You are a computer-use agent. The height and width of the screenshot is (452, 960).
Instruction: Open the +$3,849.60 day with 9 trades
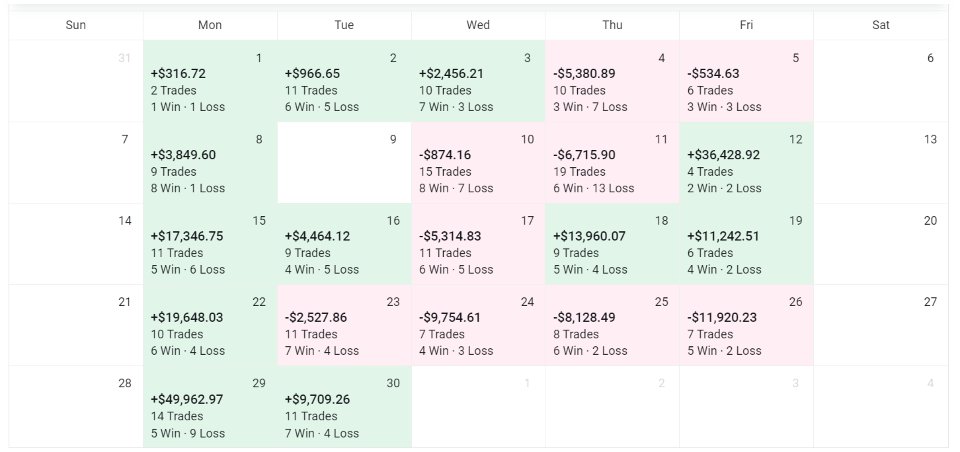coord(210,162)
